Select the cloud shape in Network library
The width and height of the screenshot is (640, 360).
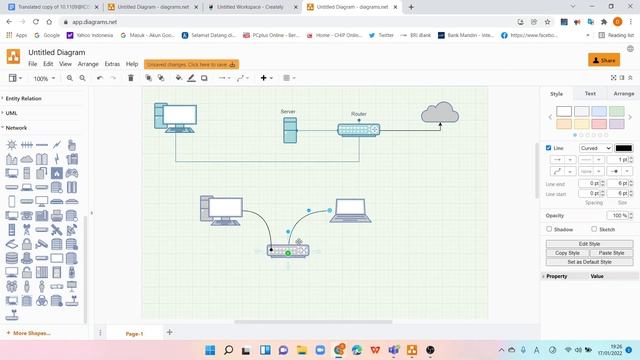tap(27, 159)
